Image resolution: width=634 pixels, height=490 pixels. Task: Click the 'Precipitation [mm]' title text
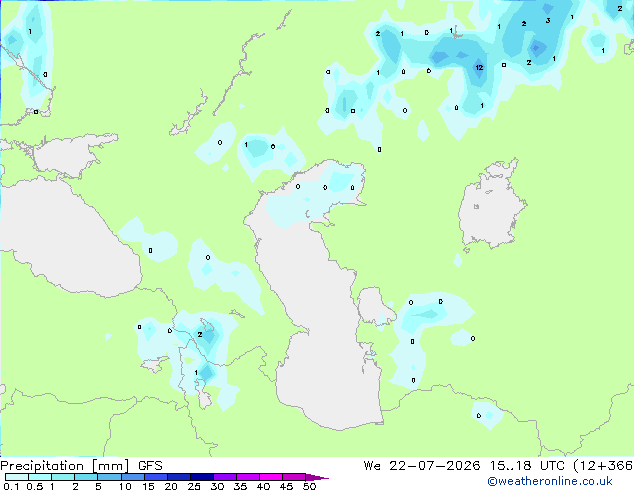click(65, 466)
